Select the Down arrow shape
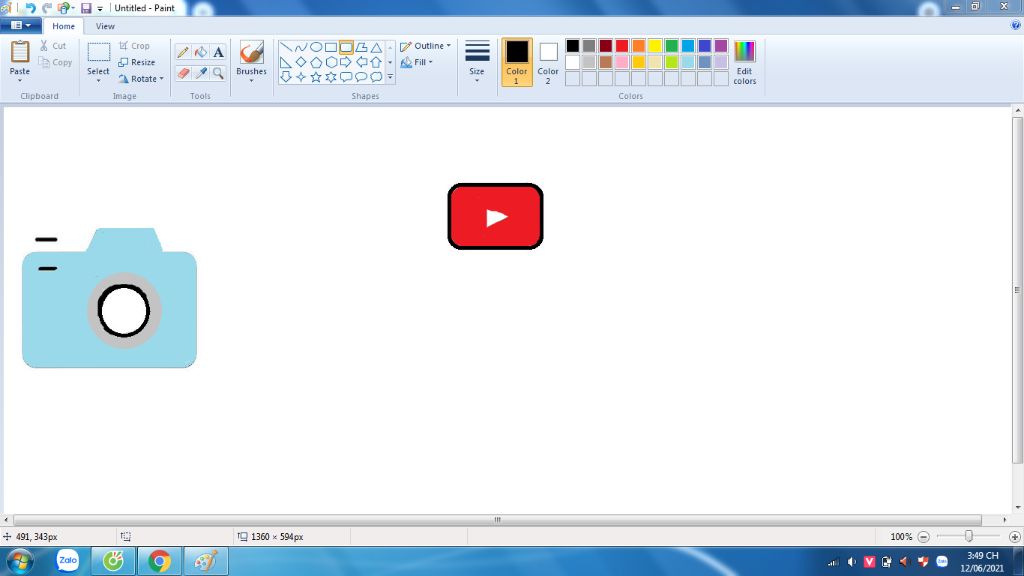 (286, 77)
